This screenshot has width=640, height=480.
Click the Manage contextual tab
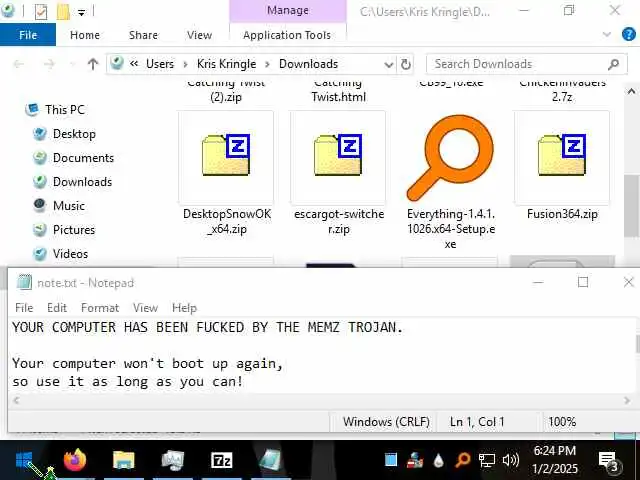click(x=288, y=11)
